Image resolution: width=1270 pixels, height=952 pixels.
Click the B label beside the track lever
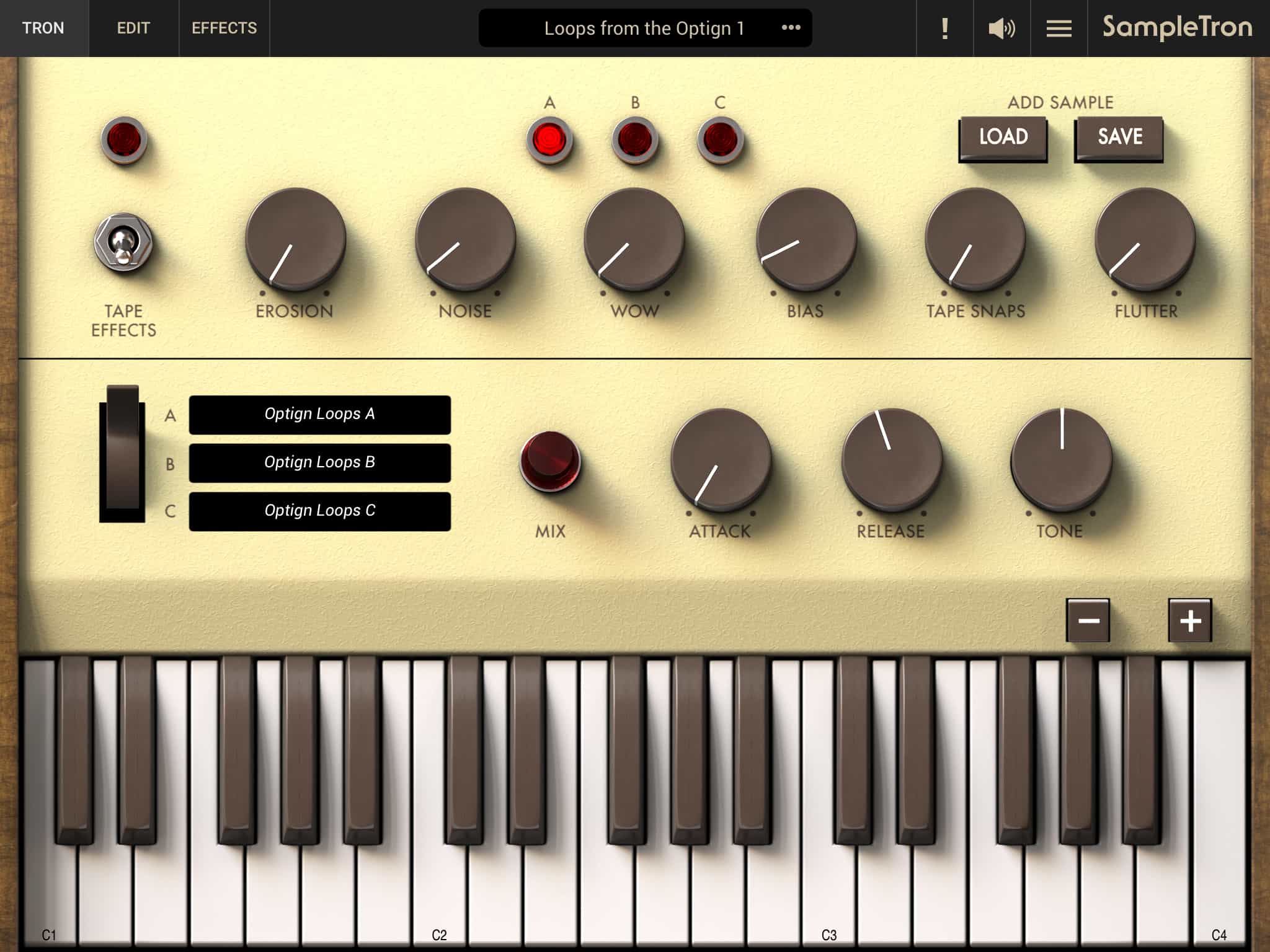click(x=170, y=464)
